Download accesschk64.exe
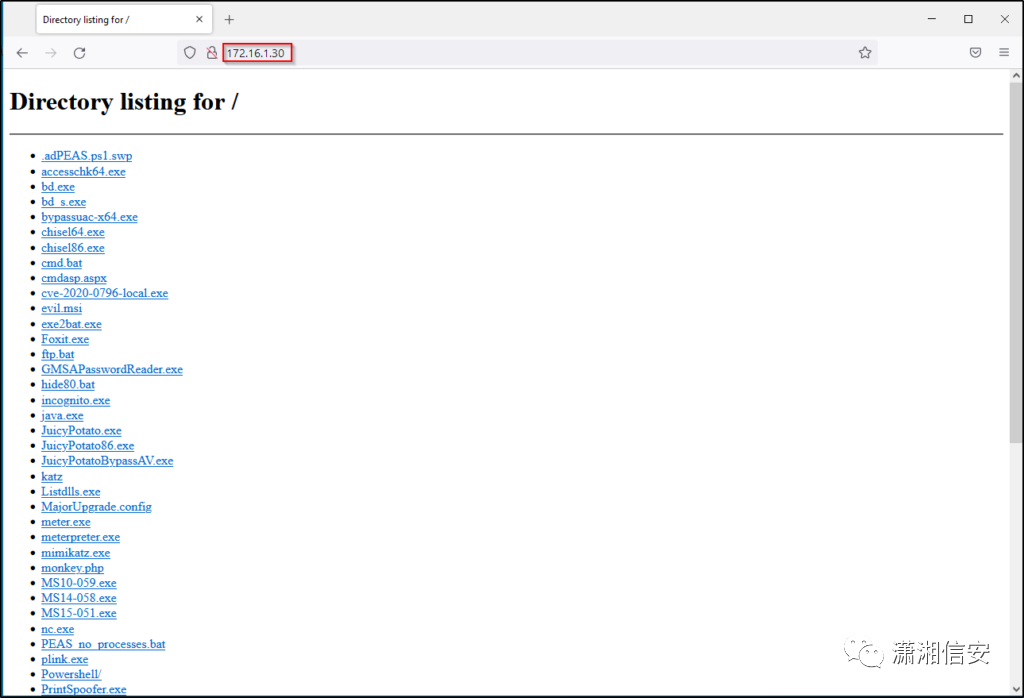 point(83,172)
